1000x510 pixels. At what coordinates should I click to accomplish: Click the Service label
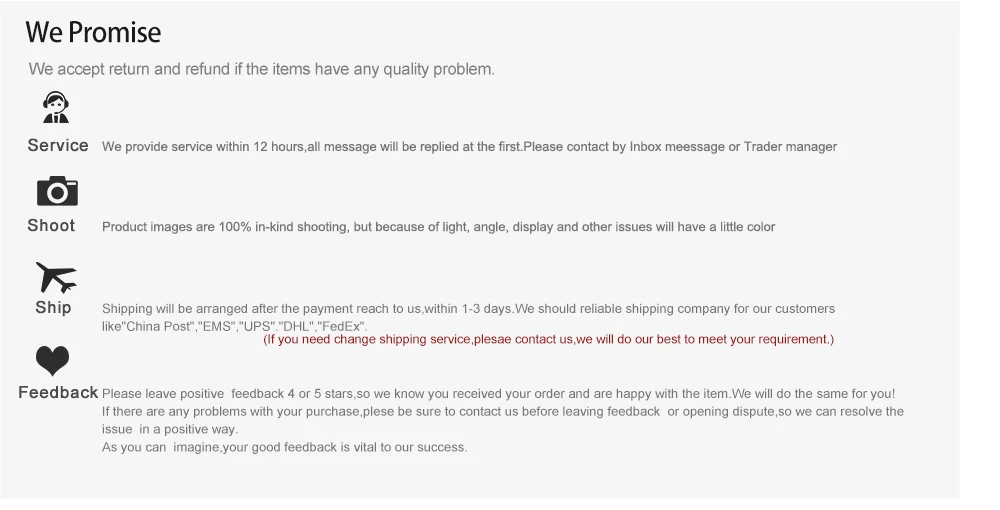coord(58,145)
